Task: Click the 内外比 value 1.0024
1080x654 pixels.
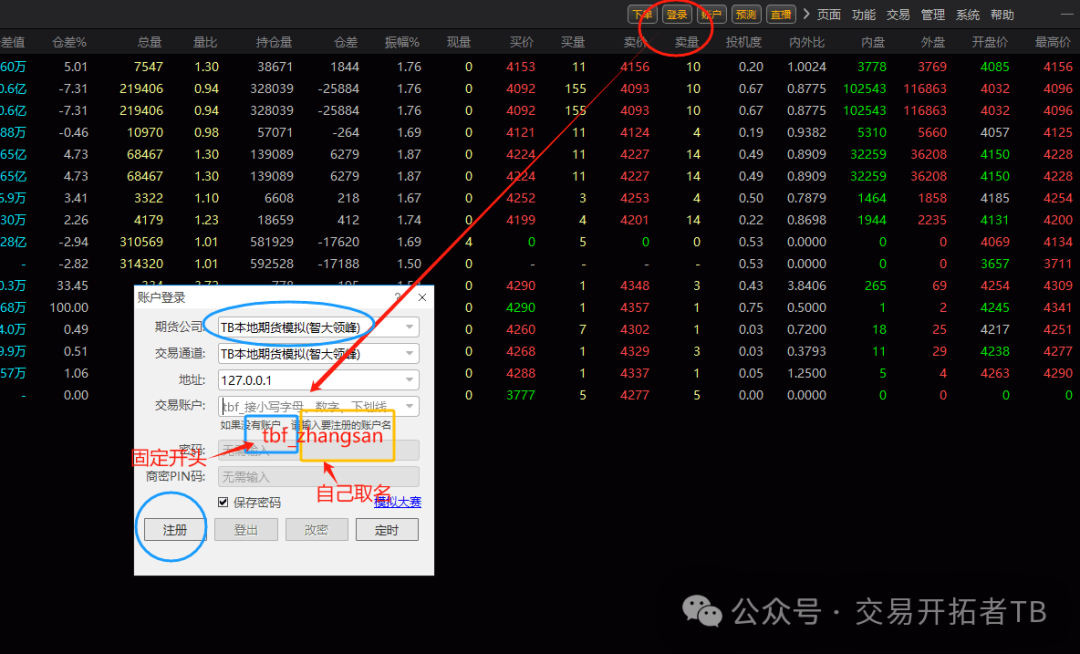Action: [807, 67]
